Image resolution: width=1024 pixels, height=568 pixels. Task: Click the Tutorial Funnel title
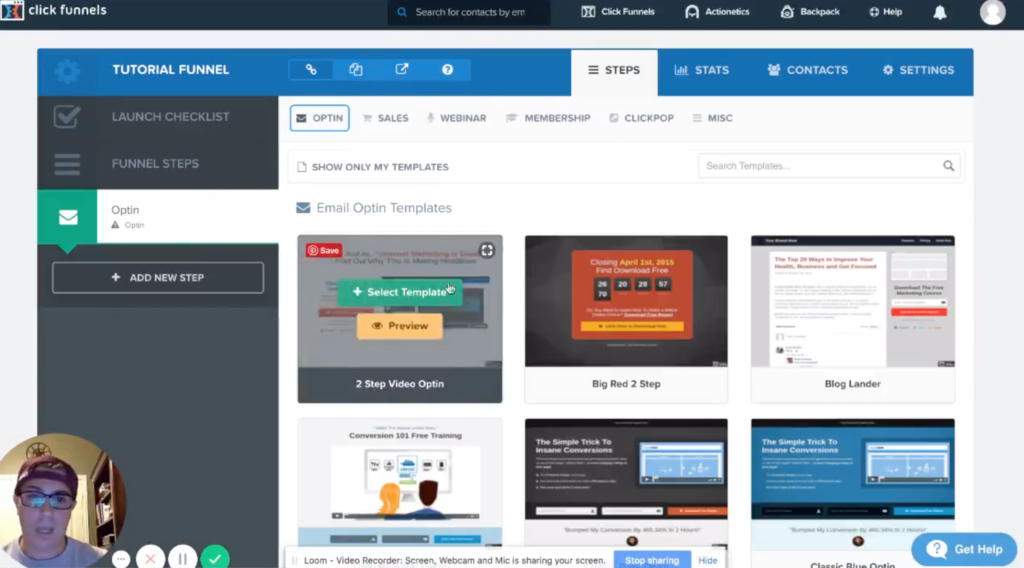170,70
